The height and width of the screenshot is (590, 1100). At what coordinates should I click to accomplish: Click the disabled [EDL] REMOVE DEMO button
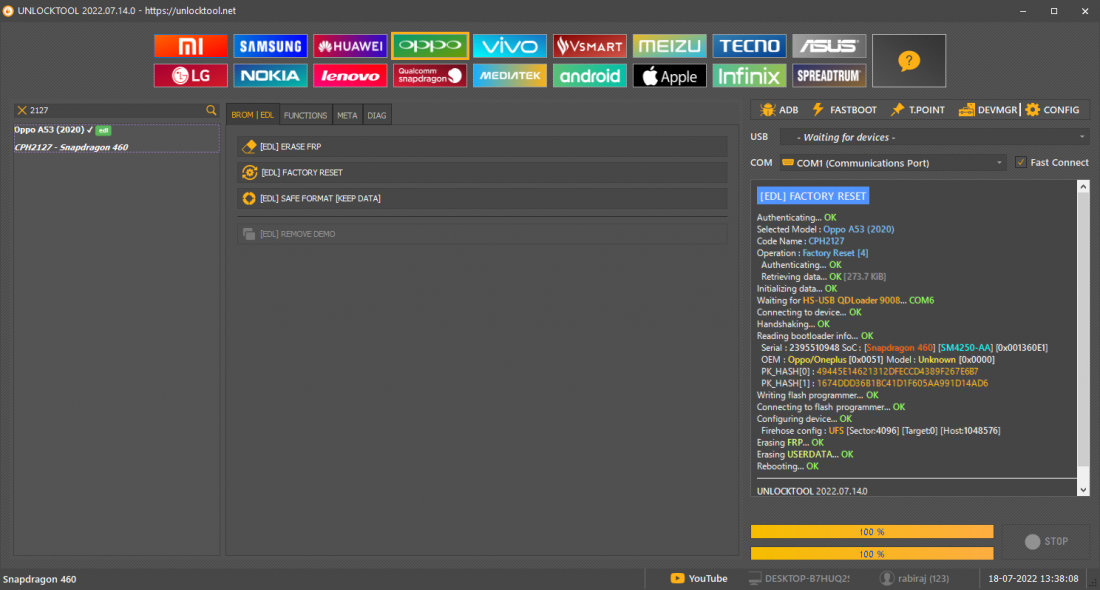point(482,234)
